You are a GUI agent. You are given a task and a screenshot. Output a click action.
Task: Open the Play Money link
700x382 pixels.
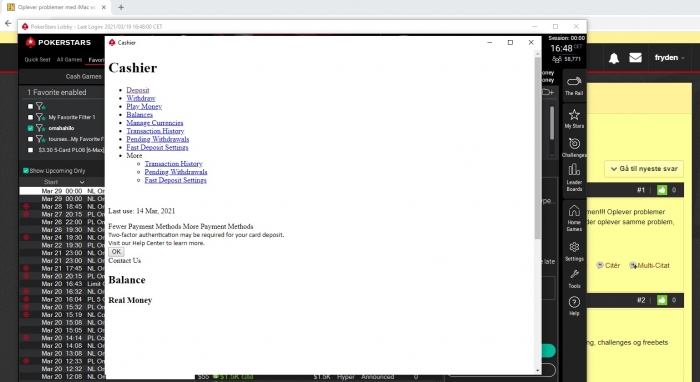click(x=144, y=106)
